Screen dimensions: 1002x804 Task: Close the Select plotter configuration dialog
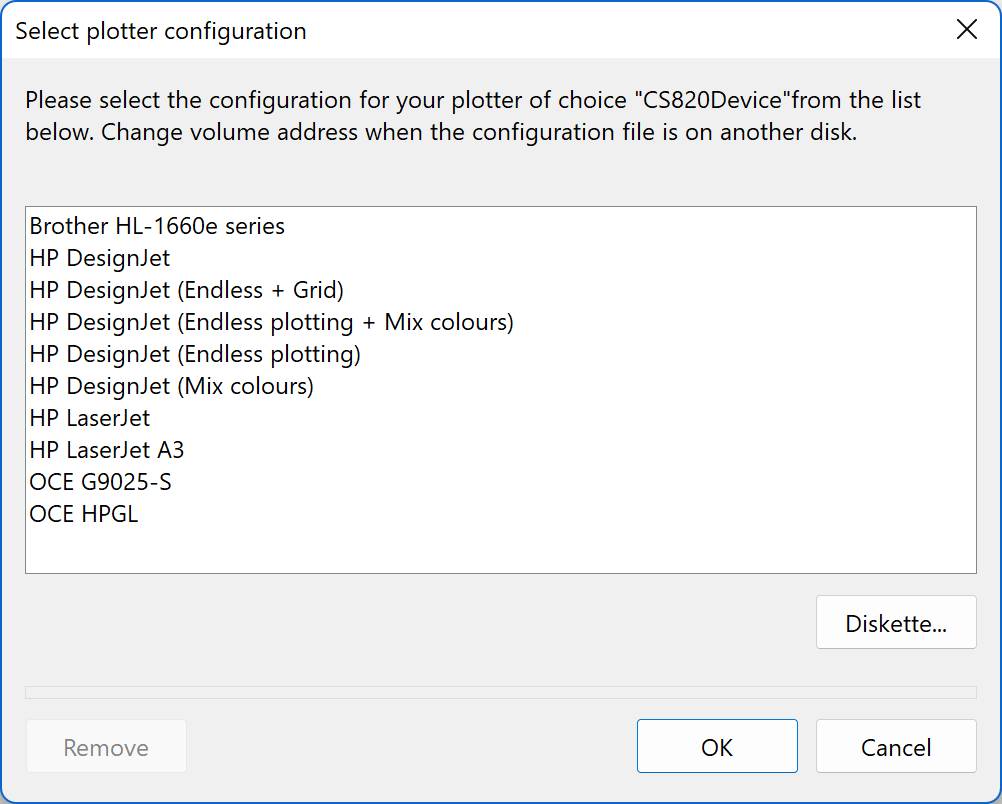[x=967, y=30]
